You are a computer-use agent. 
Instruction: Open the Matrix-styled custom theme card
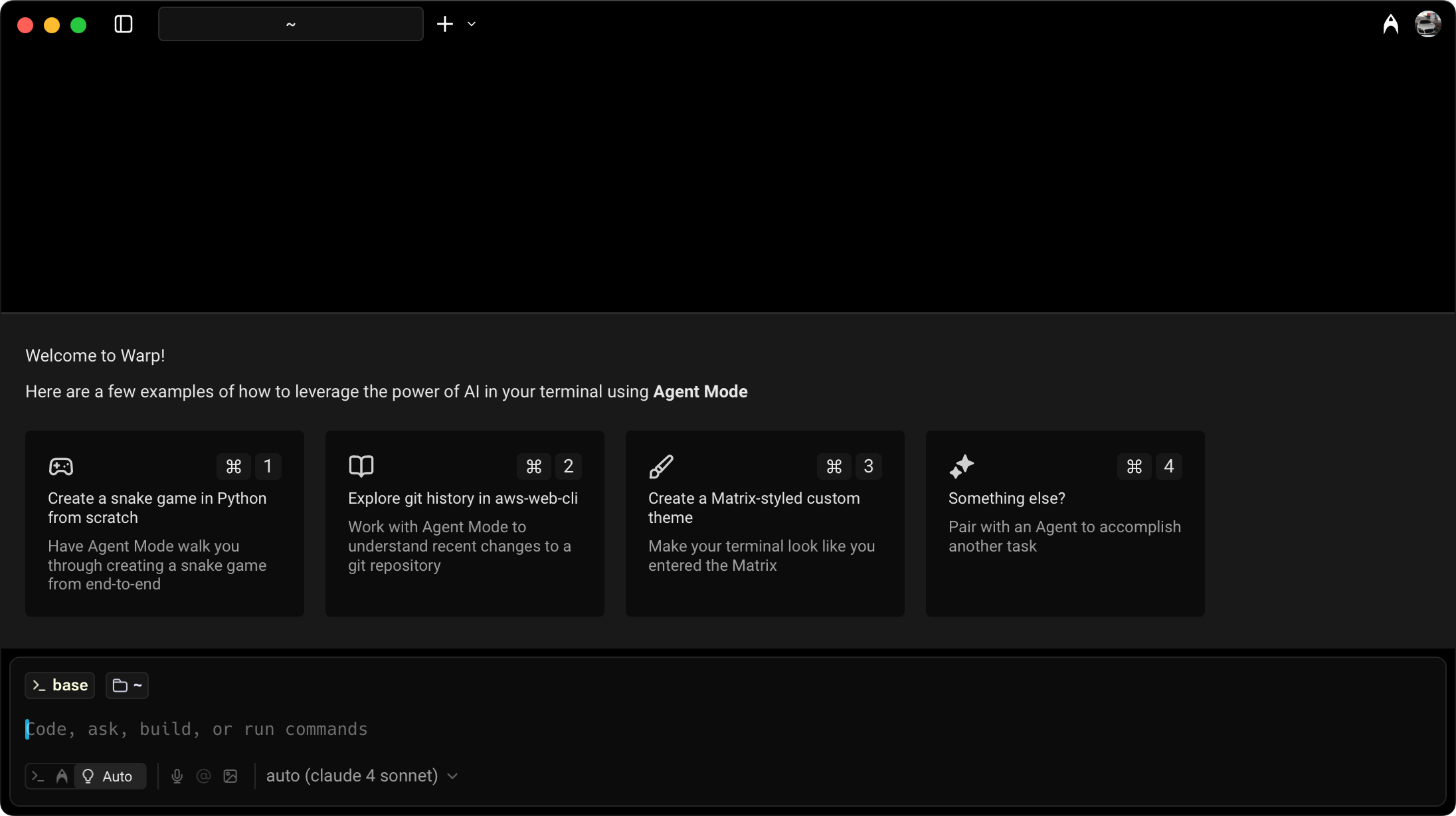click(x=765, y=524)
